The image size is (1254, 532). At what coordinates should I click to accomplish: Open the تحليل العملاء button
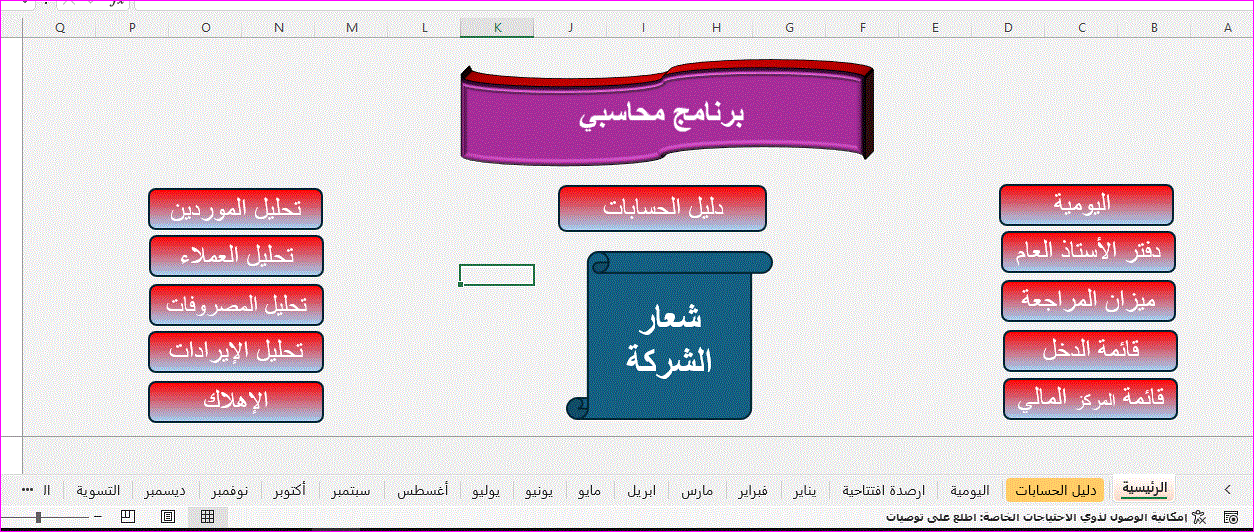coord(237,256)
